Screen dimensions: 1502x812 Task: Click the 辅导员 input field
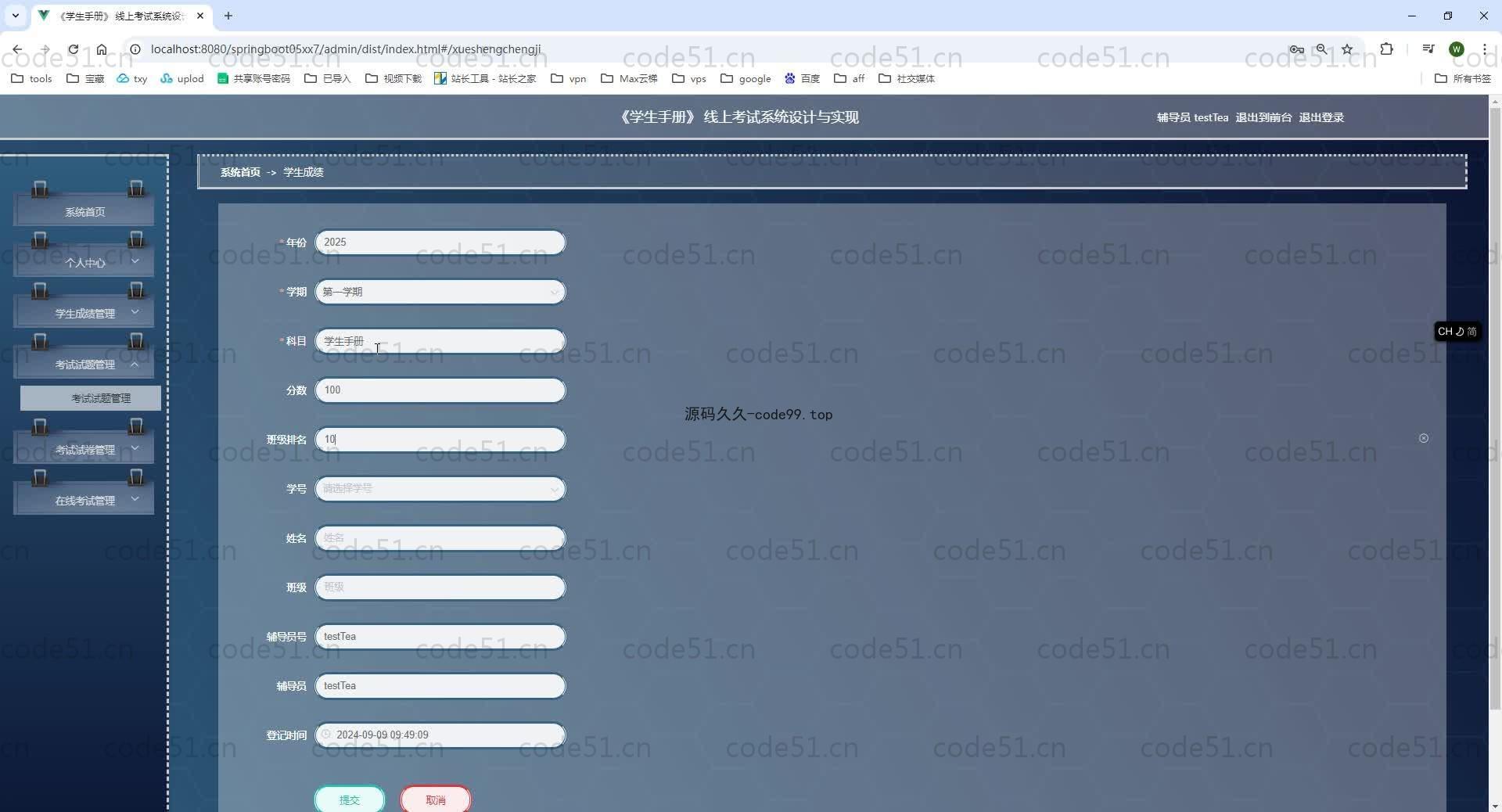440,686
